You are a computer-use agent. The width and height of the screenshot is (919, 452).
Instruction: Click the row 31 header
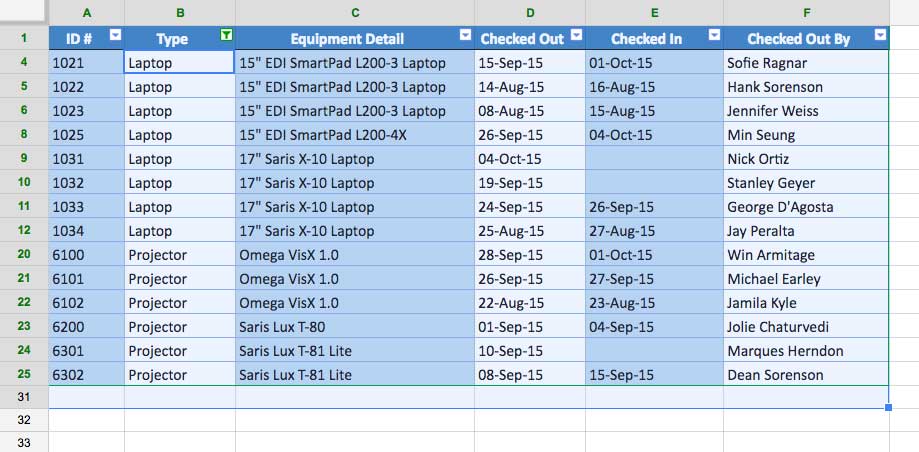(24, 397)
